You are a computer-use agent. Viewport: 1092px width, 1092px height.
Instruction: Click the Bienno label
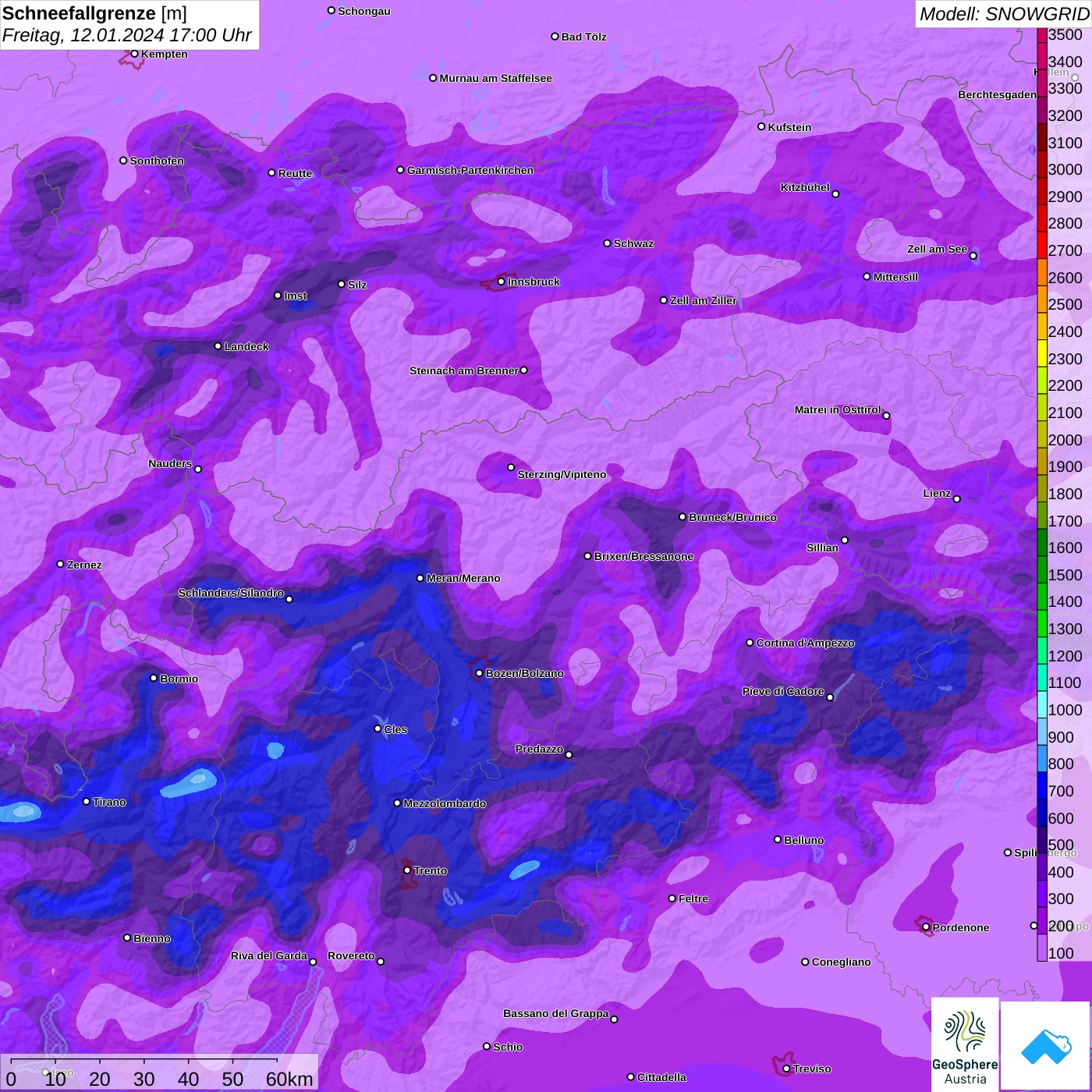click(x=152, y=938)
